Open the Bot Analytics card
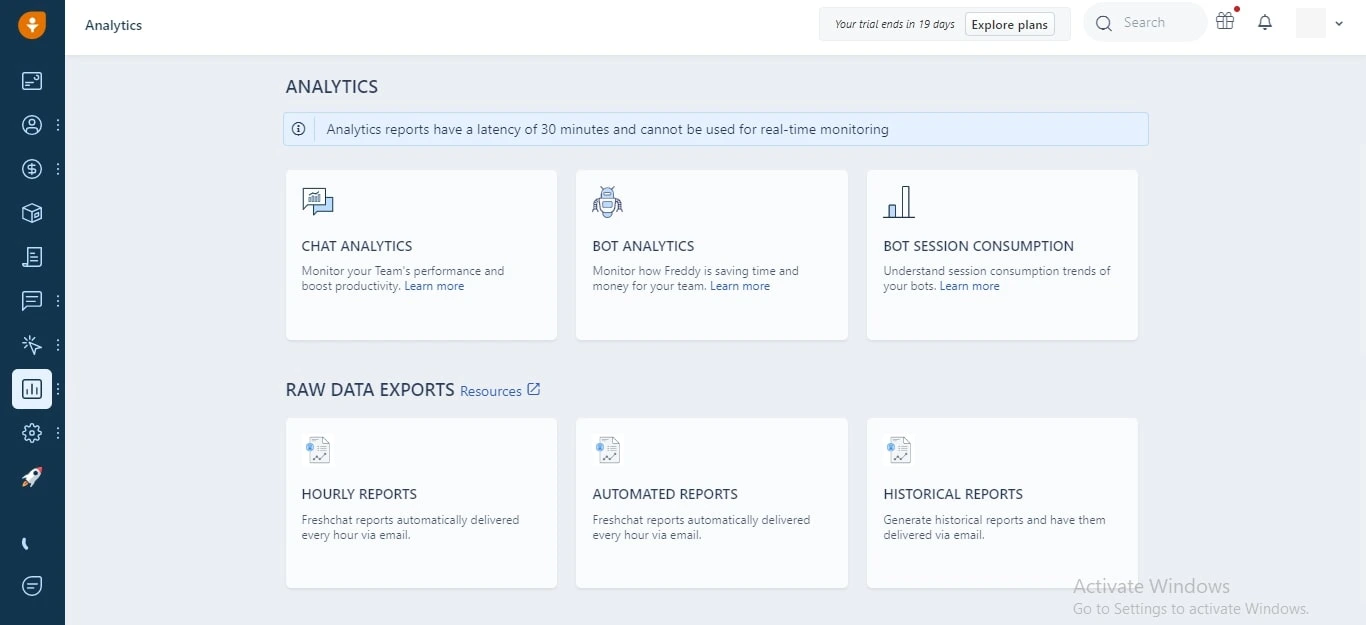The image size is (1366, 625). click(x=712, y=255)
